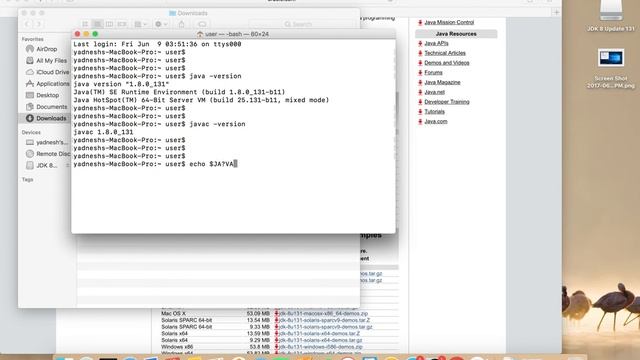Download jdk-8u131-solaris-sparcv9-demos.tar.Z
640x360 pixels.
click(x=324, y=320)
